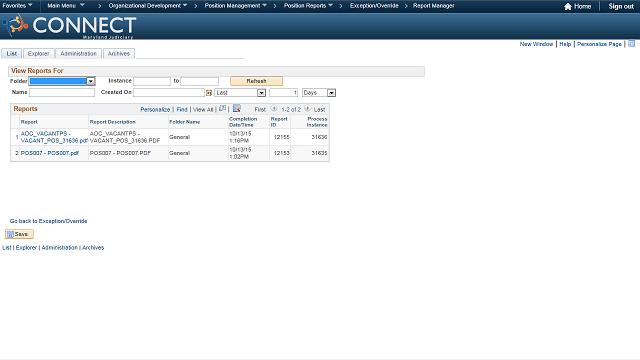Show previous row arrow in Reports grid
The width and height of the screenshot is (640, 360).
(274, 109)
